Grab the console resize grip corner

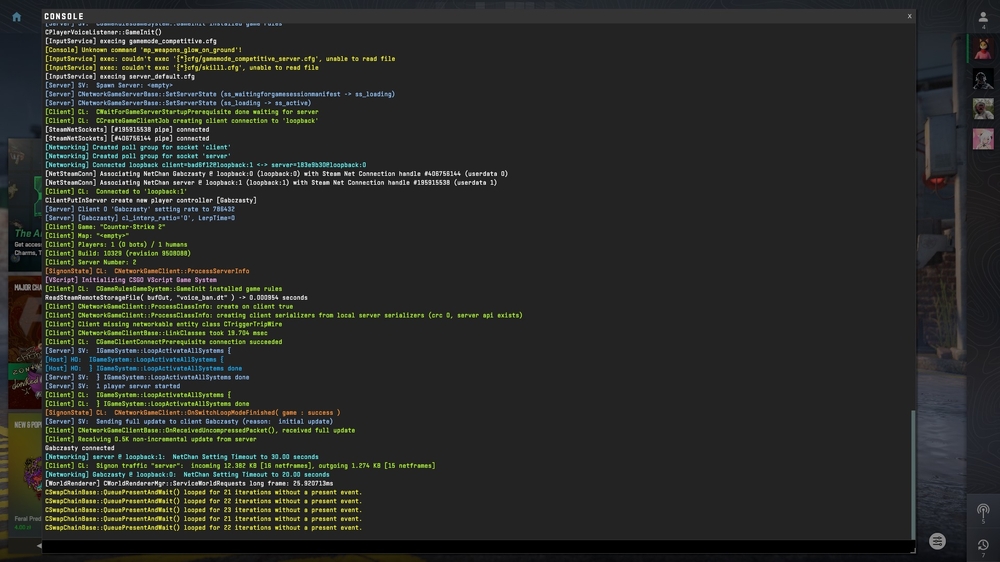tap(913, 551)
